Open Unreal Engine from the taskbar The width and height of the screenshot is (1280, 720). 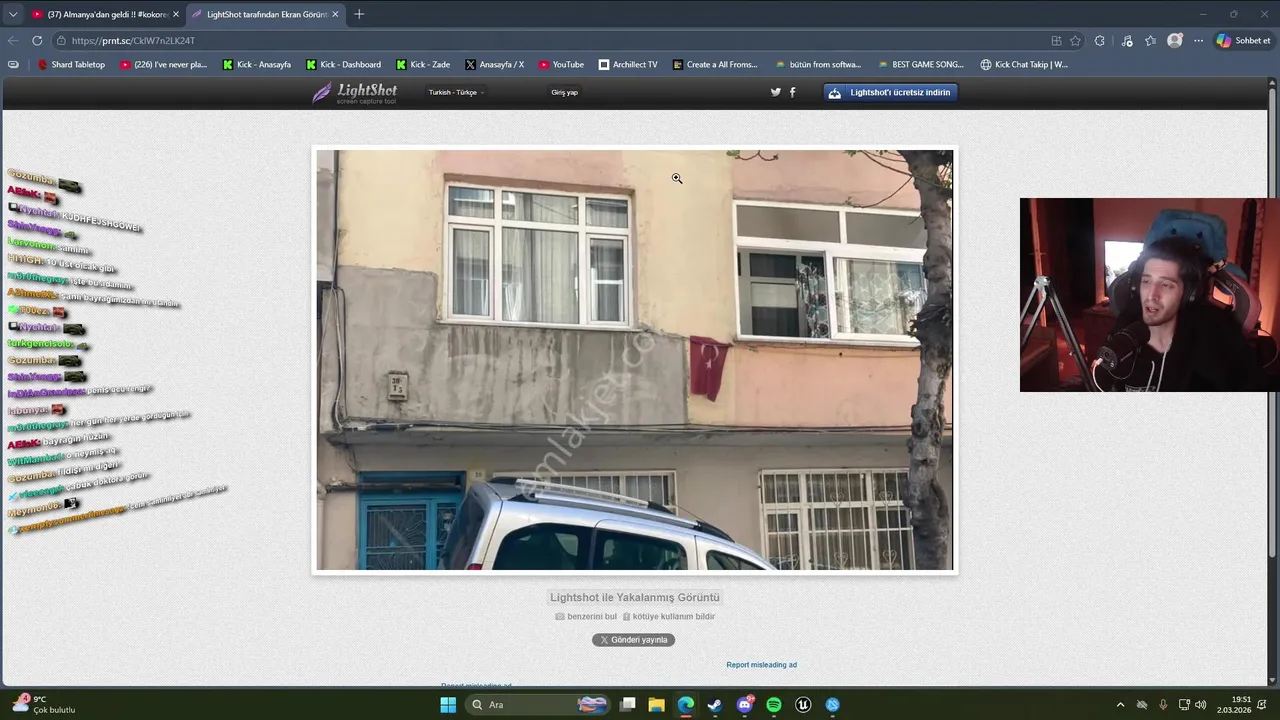tap(803, 705)
